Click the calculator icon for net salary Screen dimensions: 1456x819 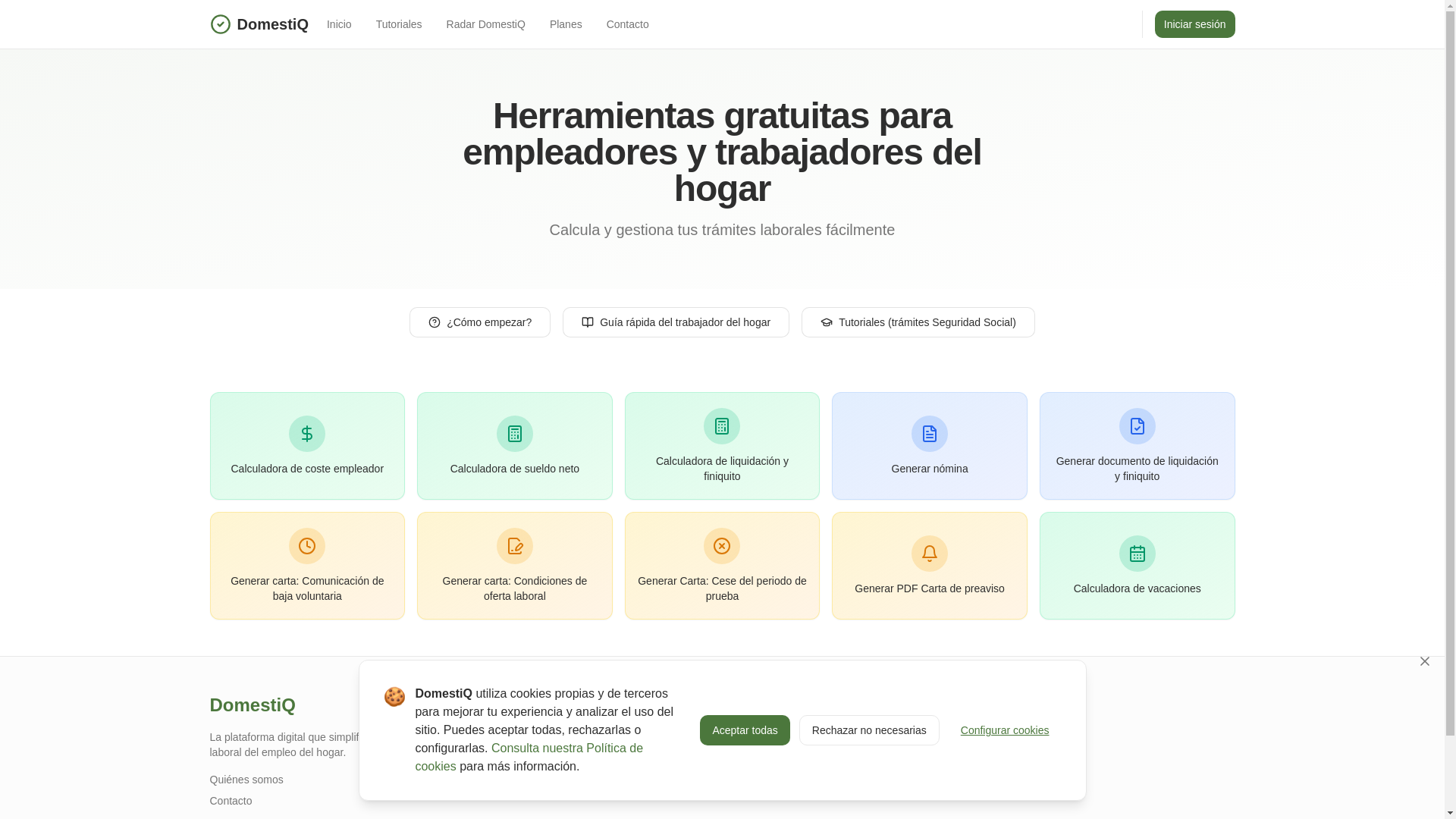pos(515,434)
